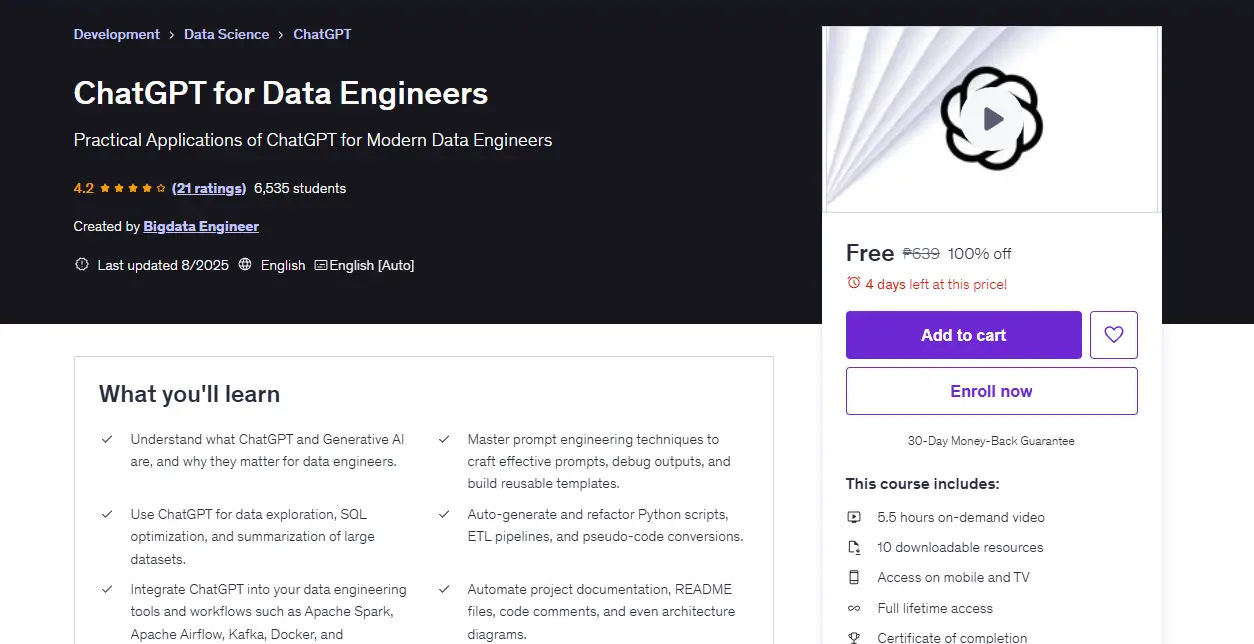Click the course preview thumbnail image
Viewport: 1254px width, 644px height.
[992, 120]
